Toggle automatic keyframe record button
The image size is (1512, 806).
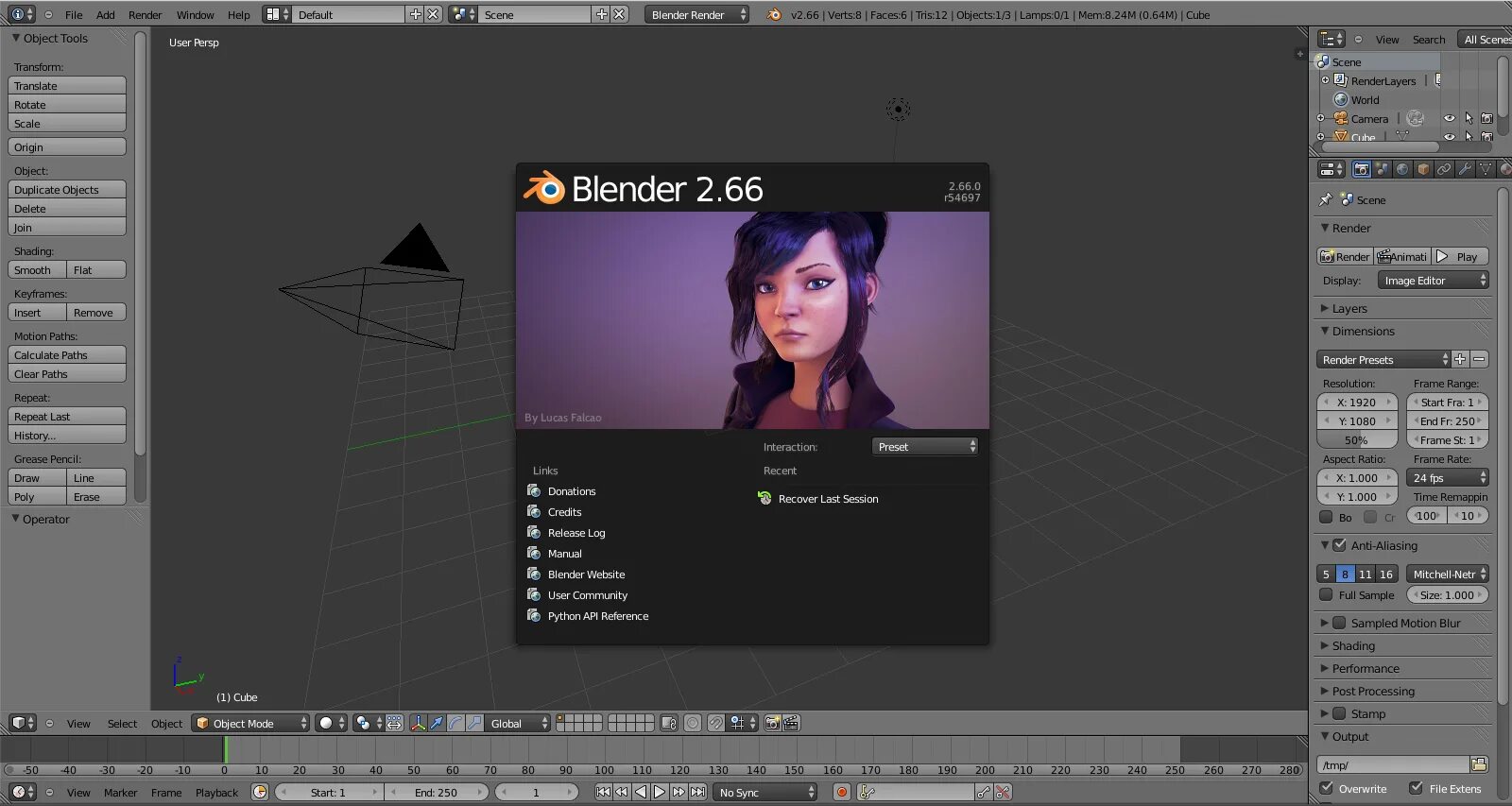click(x=841, y=792)
